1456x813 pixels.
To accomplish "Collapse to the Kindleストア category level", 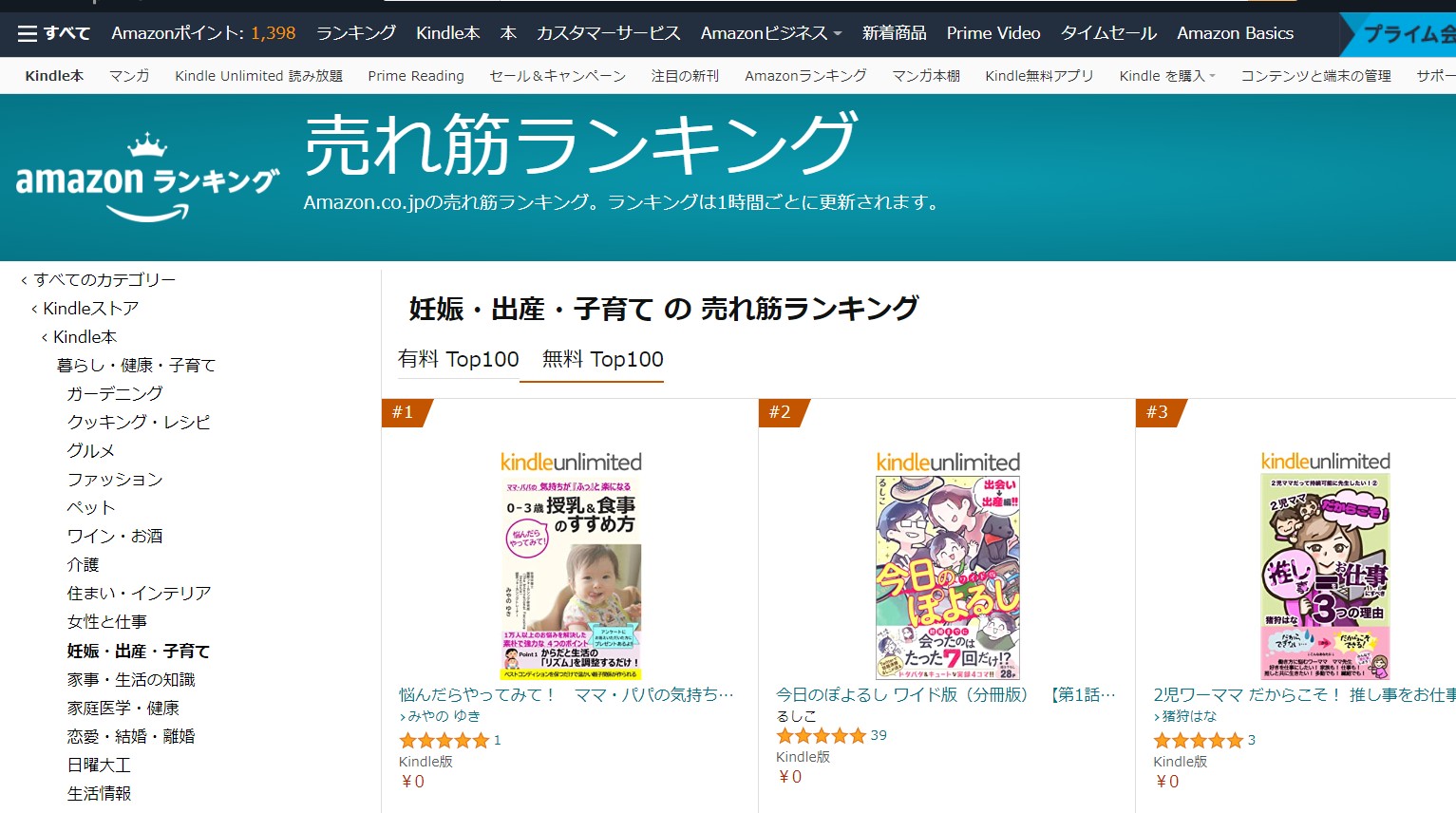I will coord(85,309).
